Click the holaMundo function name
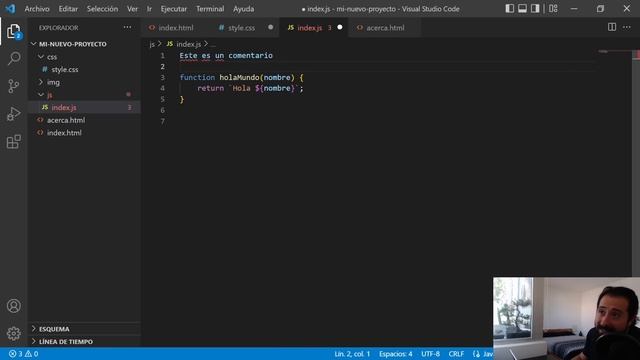 click(239, 77)
